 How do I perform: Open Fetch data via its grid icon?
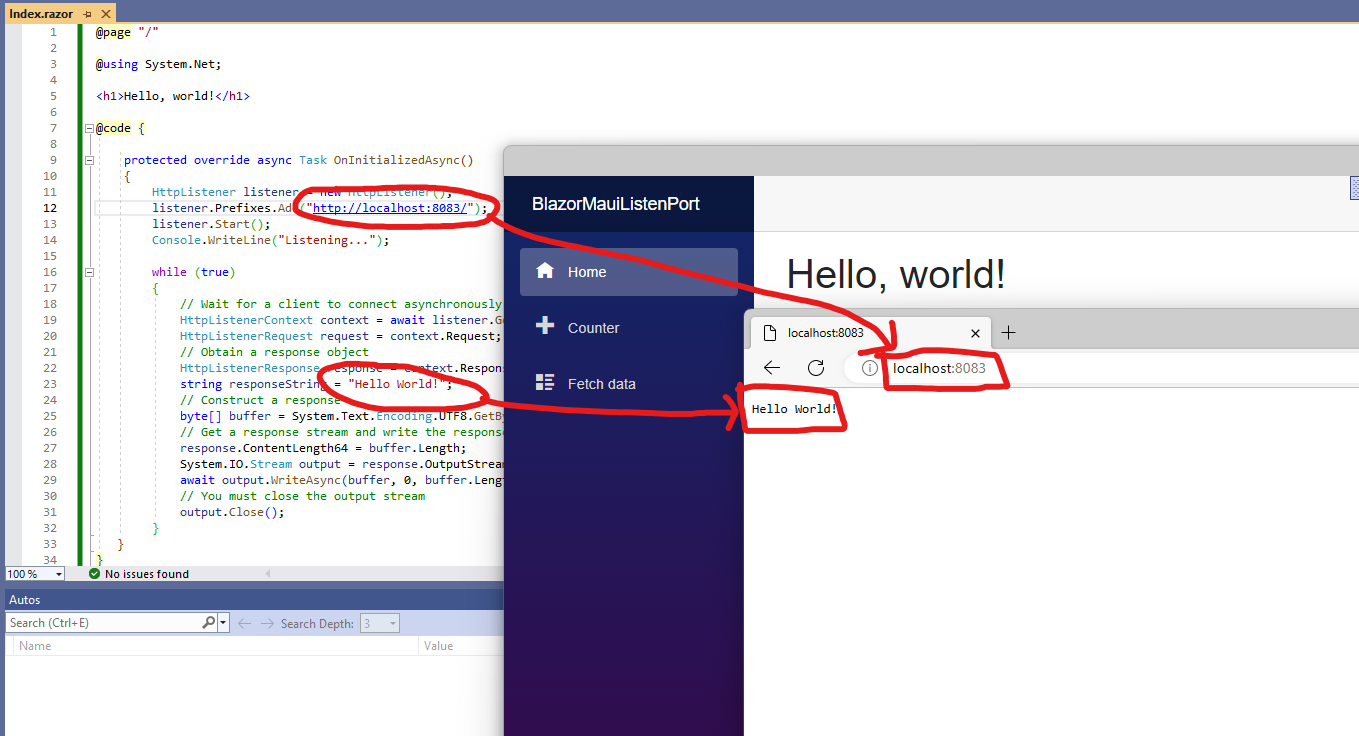(545, 382)
